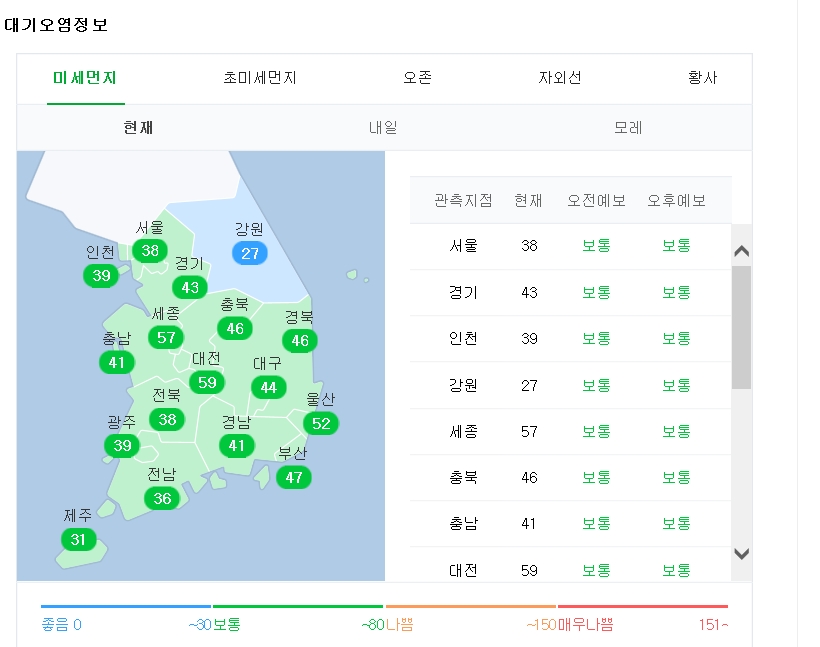The height and width of the screenshot is (647, 820).
Task: Click the table's vertical scrollbar thumb
Action: coord(742,327)
